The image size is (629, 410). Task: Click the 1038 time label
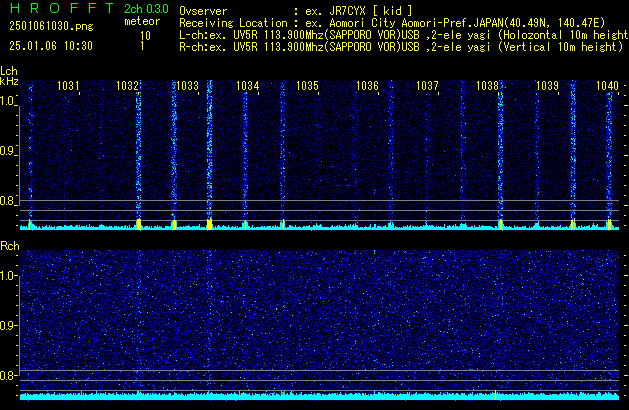click(x=487, y=85)
